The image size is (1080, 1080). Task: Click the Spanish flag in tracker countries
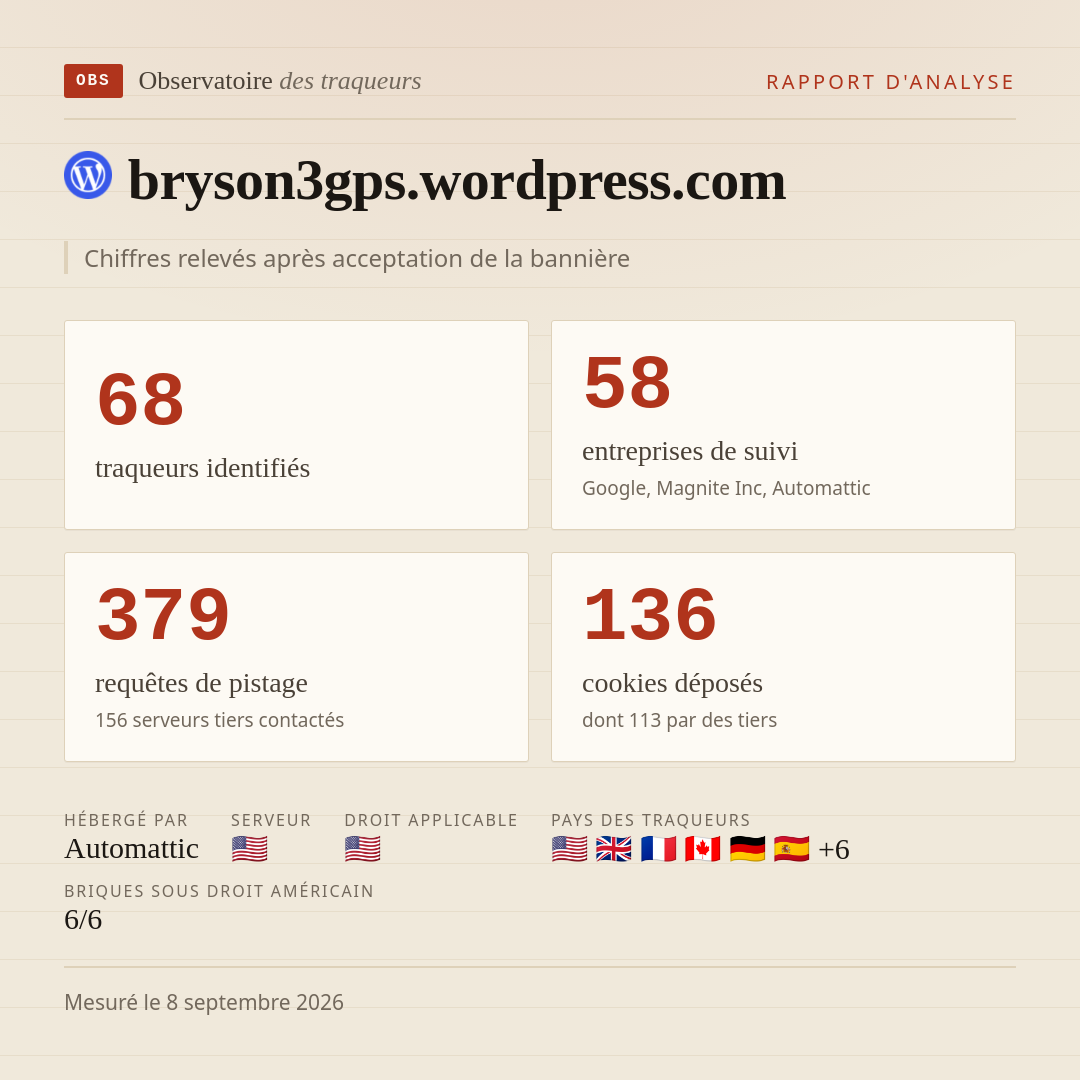[791, 849]
